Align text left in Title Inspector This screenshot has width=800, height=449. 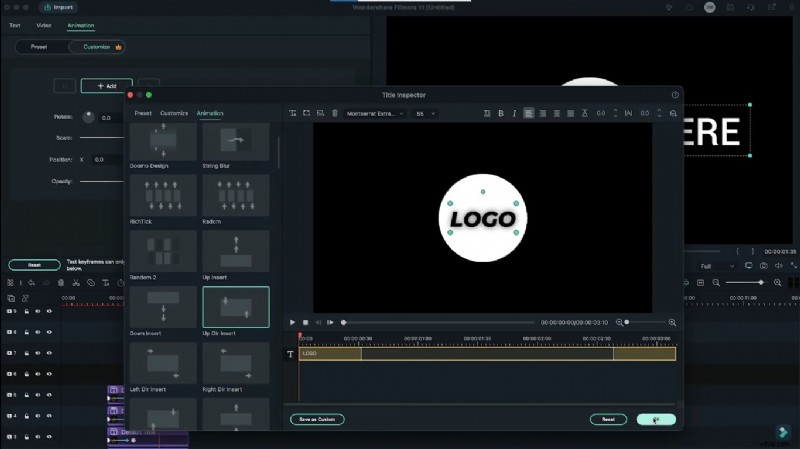pyautogui.click(x=529, y=113)
